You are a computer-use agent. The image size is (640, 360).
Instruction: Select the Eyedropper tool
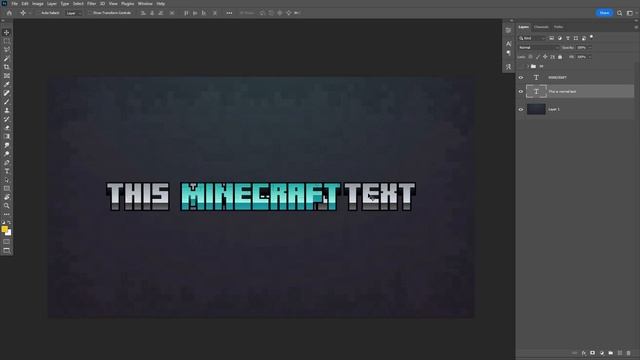pos(7,84)
